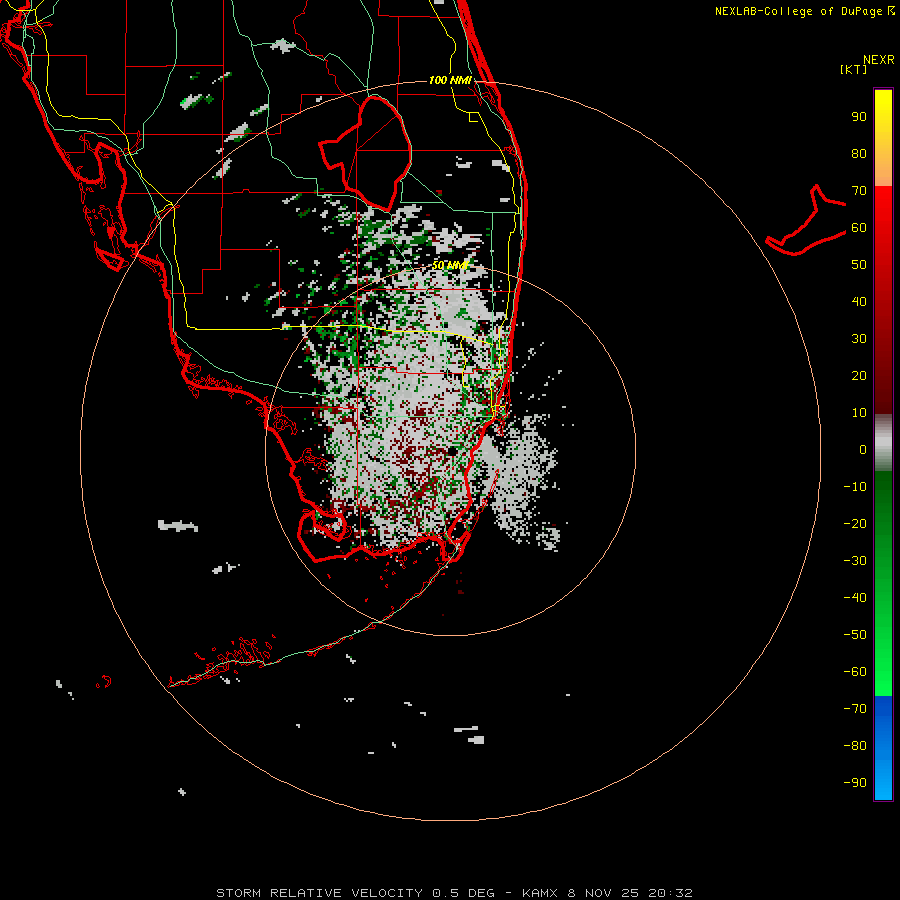Click the -10 value on velocity scale
This screenshot has width=900, height=900.
tap(855, 487)
